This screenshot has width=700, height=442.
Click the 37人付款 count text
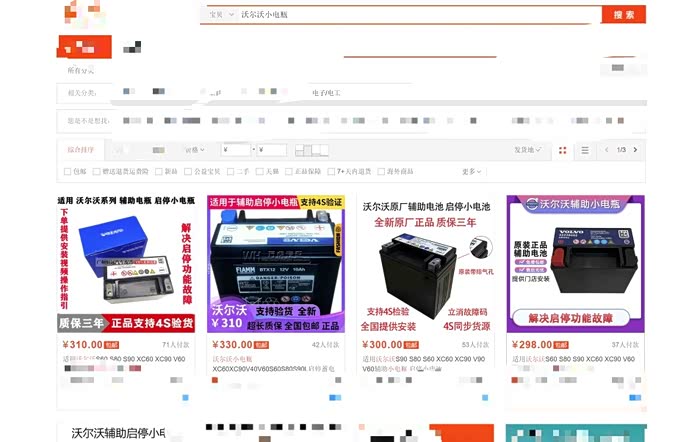[625, 345]
